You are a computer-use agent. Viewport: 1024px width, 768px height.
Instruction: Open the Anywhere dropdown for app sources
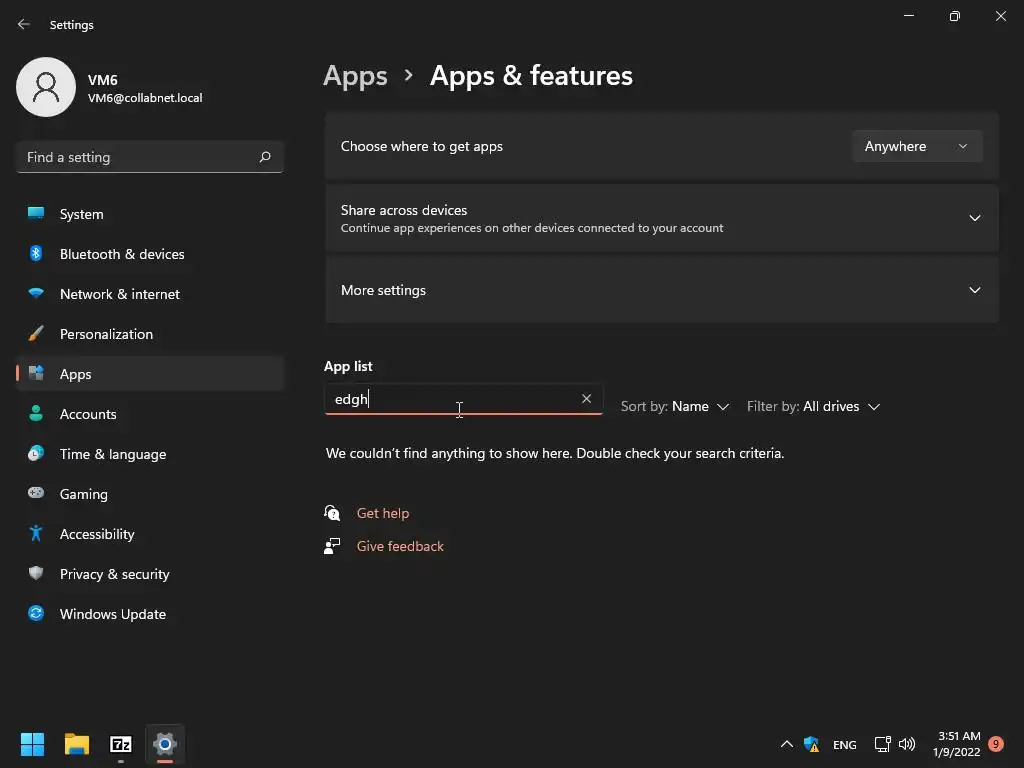tap(916, 146)
